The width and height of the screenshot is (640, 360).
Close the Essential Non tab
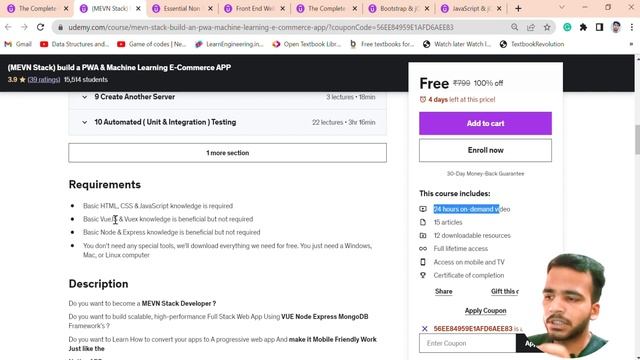click(211, 9)
